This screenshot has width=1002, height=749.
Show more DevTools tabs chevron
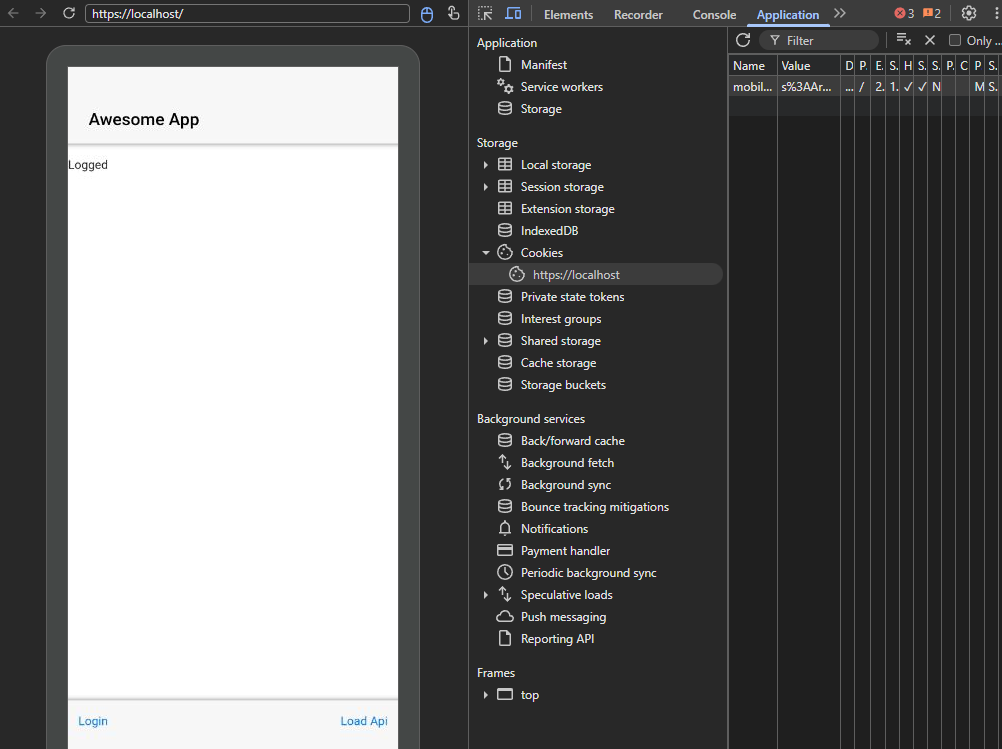(x=840, y=13)
